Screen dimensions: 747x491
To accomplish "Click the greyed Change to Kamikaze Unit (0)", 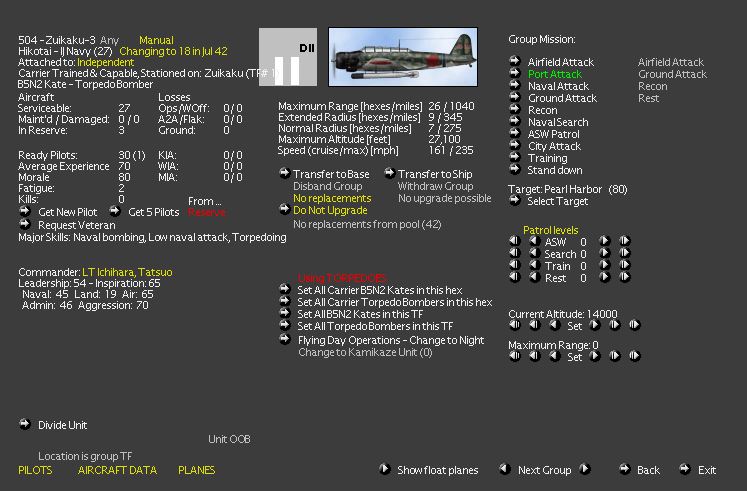I will [x=365, y=352].
